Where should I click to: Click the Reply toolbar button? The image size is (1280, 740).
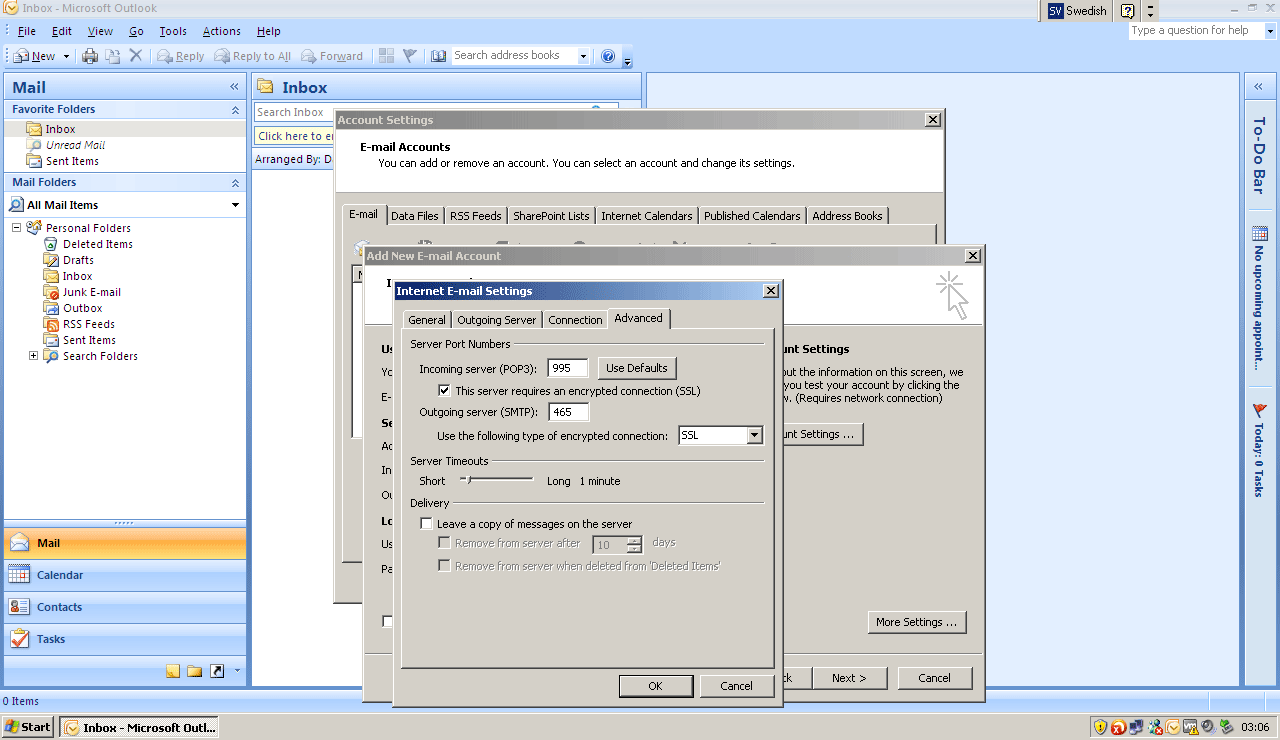(x=181, y=56)
